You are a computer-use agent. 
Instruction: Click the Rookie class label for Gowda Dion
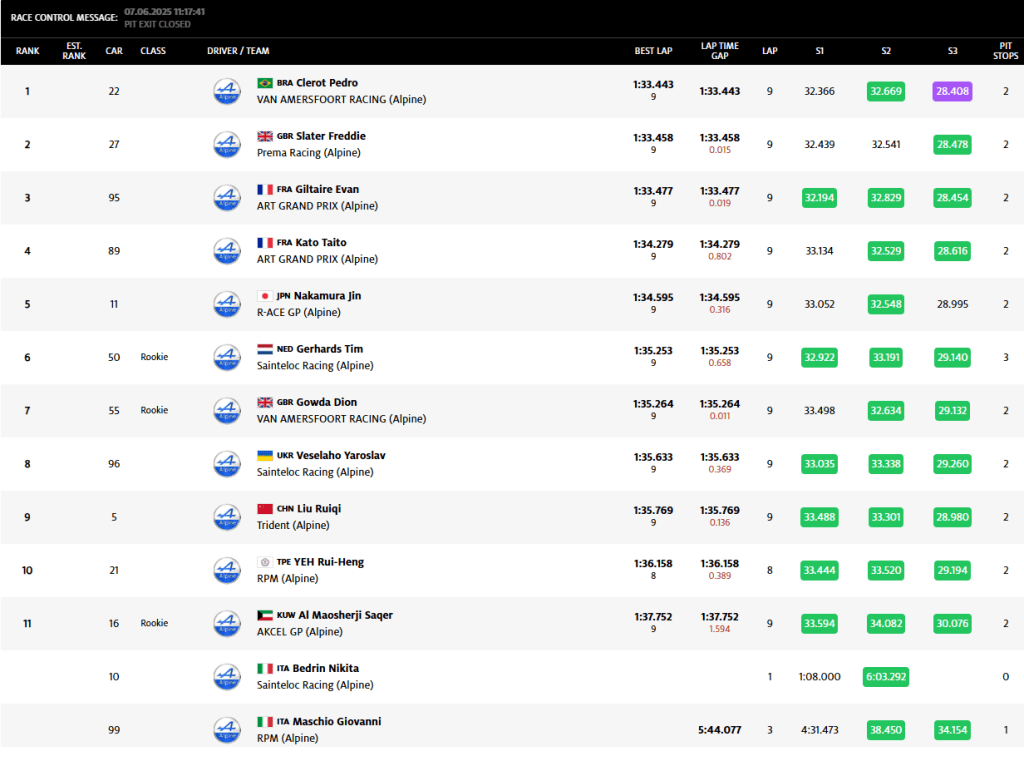tap(154, 410)
